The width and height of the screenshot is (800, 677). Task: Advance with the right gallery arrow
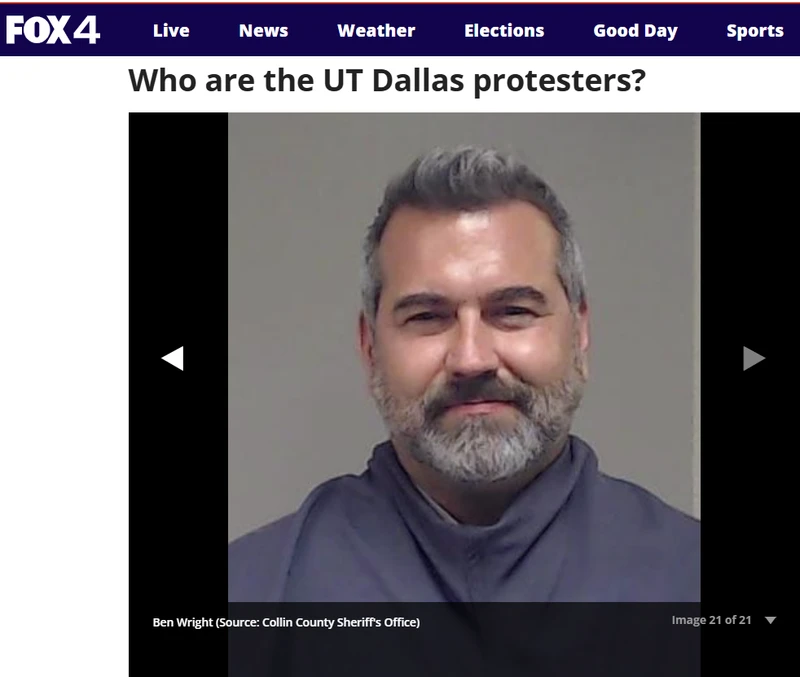(754, 358)
